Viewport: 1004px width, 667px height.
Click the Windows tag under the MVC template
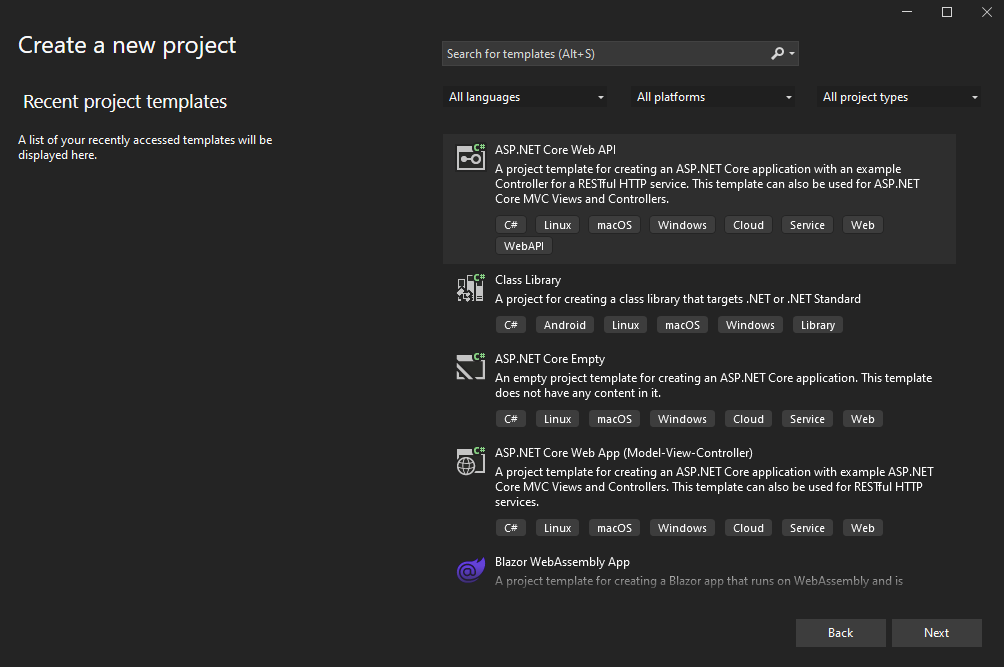click(x=683, y=528)
